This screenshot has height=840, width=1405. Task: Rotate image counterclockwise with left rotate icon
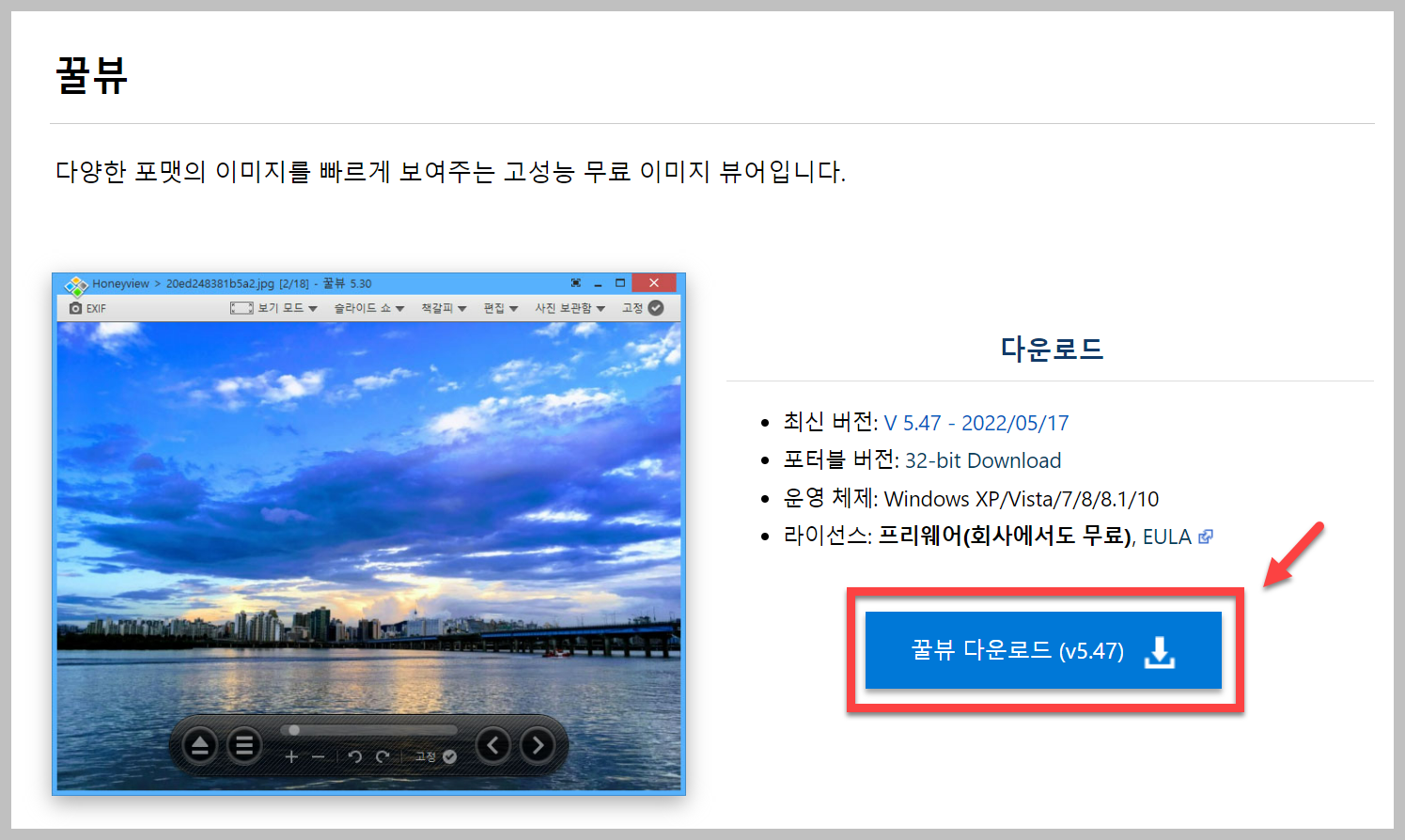coord(354,756)
